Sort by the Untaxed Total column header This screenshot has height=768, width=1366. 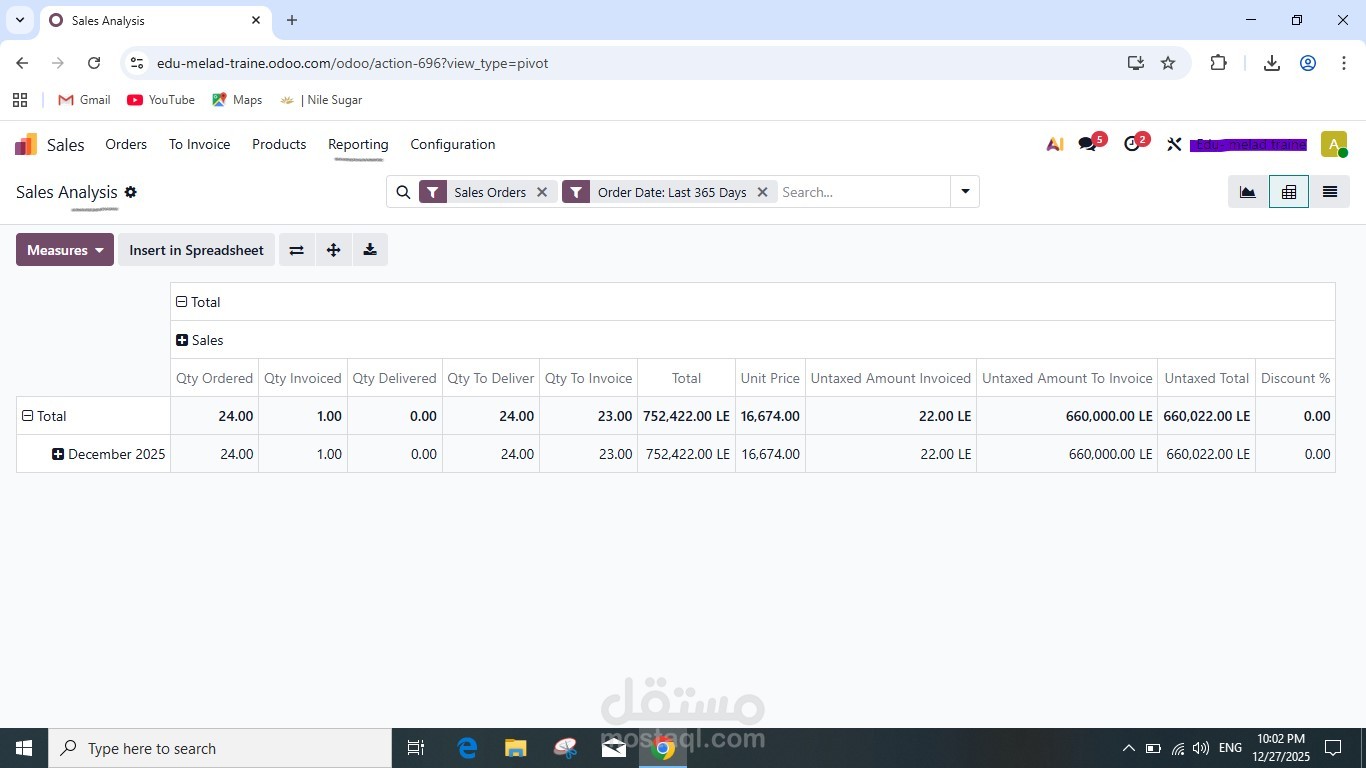click(1207, 378)
